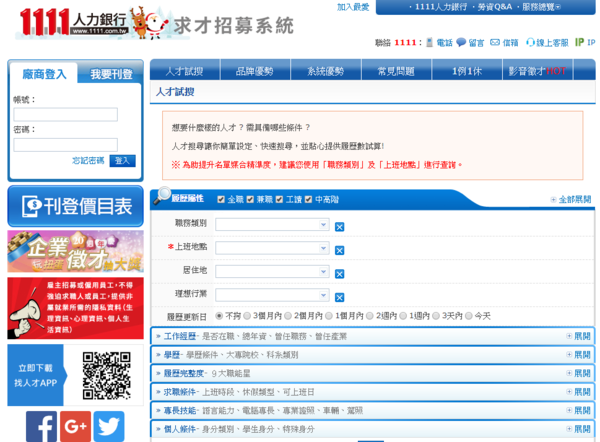This screenshot has width=600, height=442.
Task: Open the 刊登價目表 banner
Action: click(76, 207)
